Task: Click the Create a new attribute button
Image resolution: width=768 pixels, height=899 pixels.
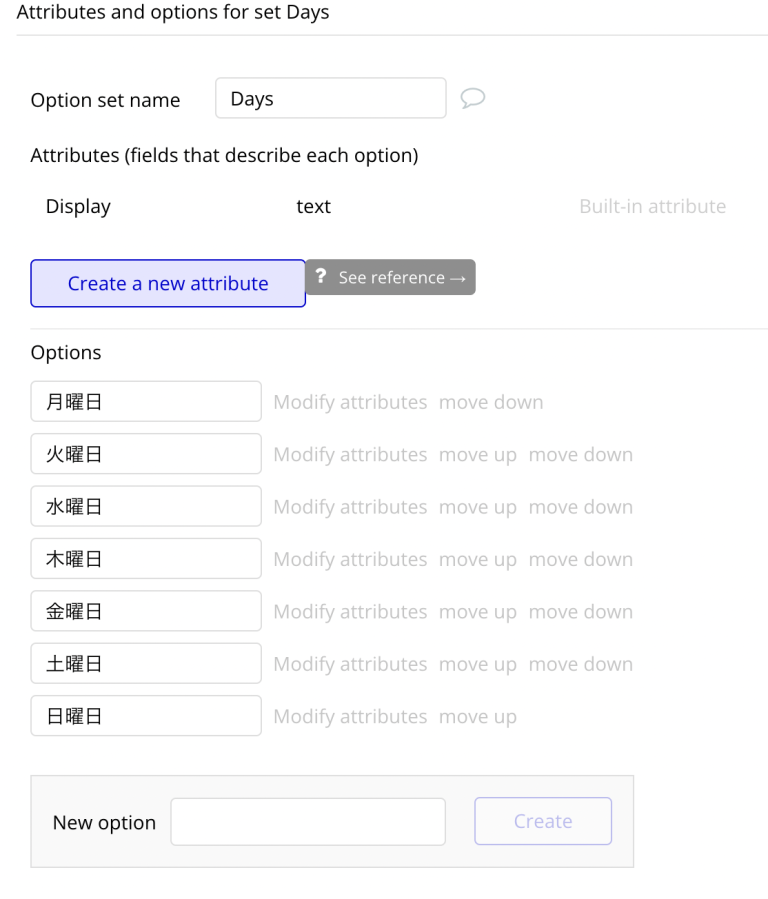Action: pyautogui.click(x=167, y=284)
